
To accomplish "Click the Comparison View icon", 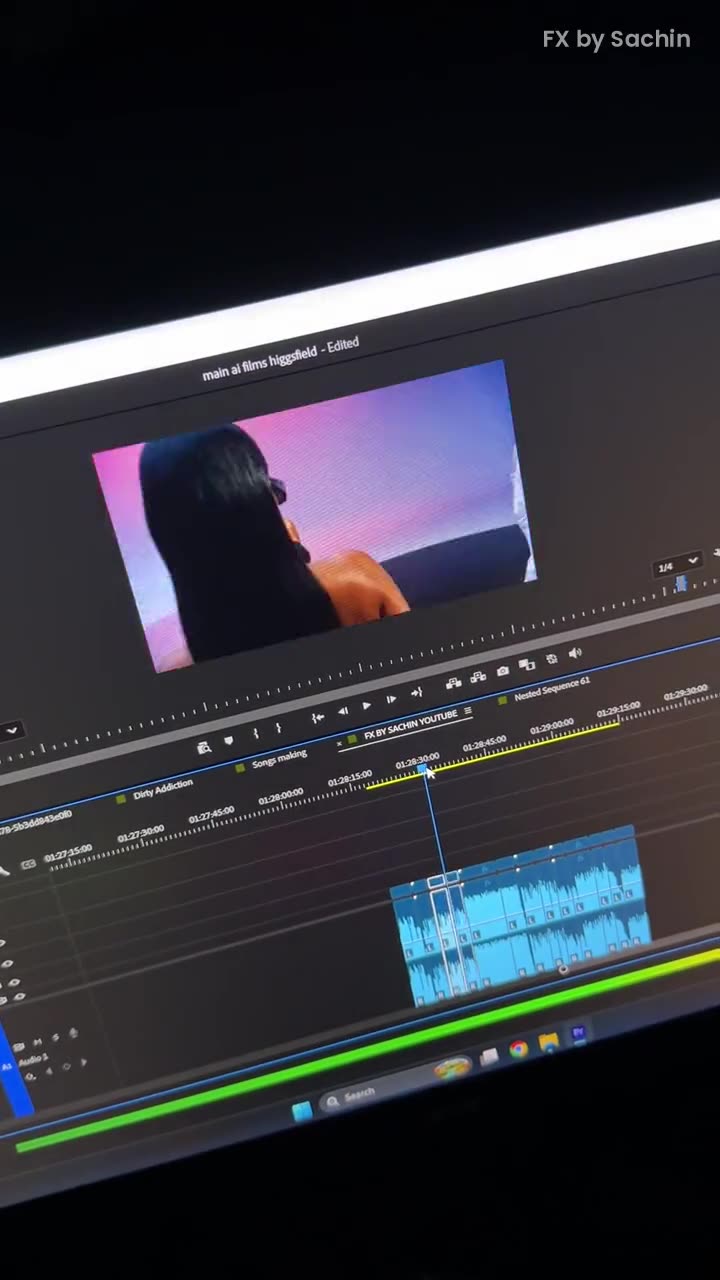I will click(x=527, y=664).
